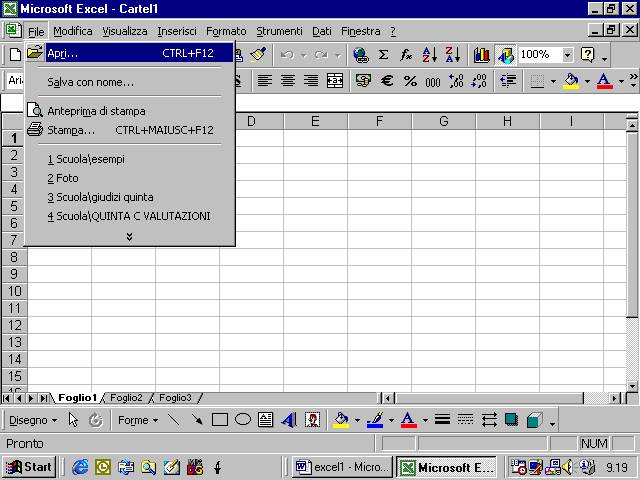Open recent file 3 Scuola\giudizi quinta
640x480 pixels.
click(130, 197)
